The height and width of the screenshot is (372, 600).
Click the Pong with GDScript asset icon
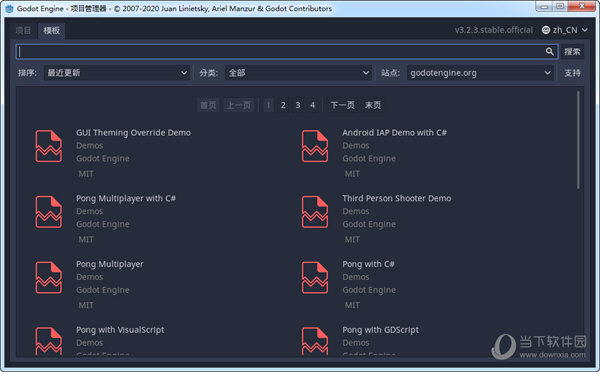click(315, 341)
